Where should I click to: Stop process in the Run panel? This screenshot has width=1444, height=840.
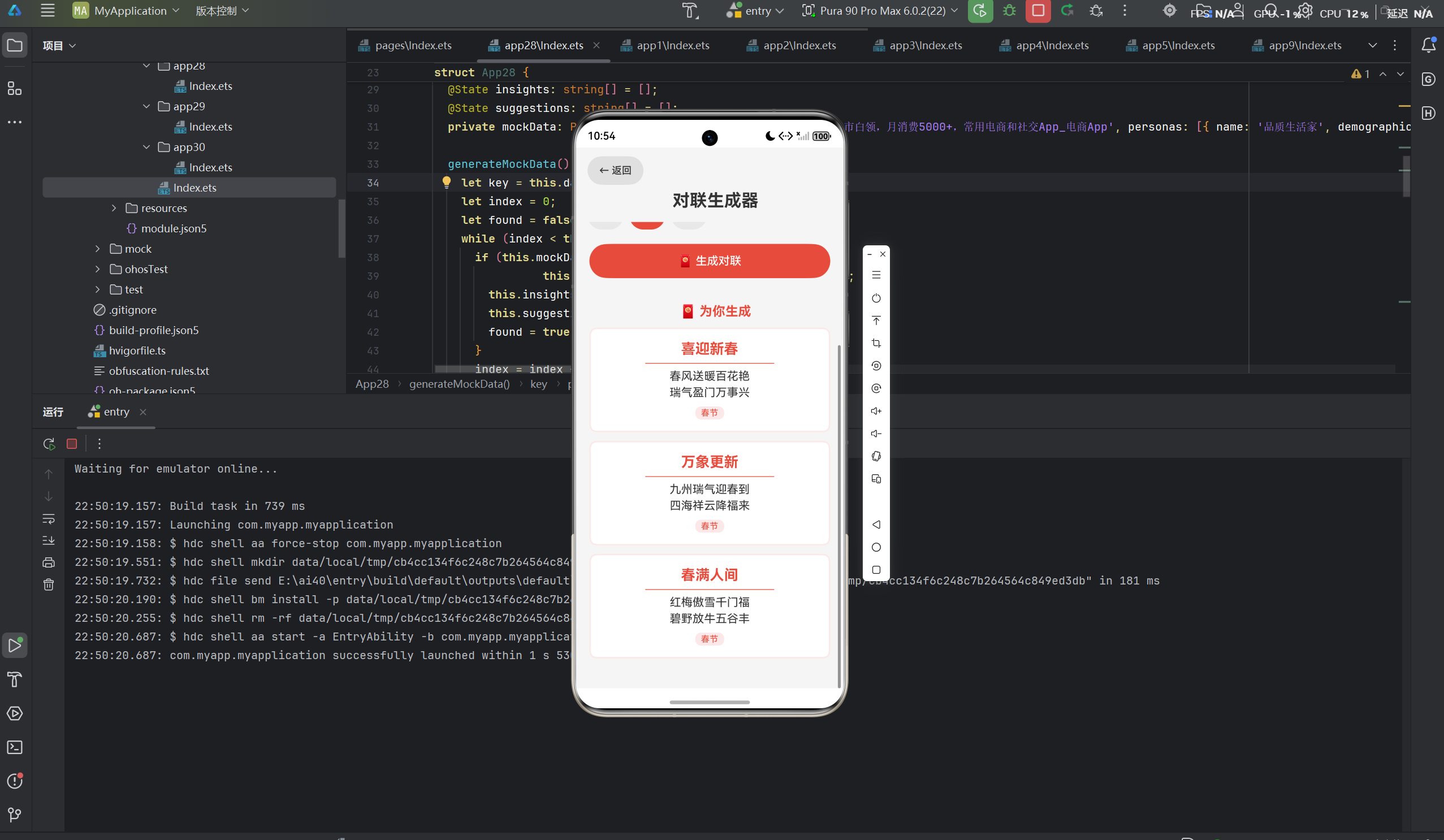click(72, 444)
